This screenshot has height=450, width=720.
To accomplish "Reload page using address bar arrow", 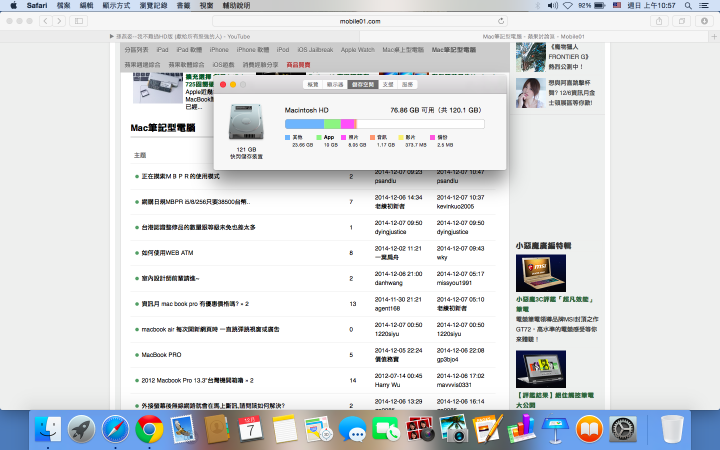I will pos(501,21).
